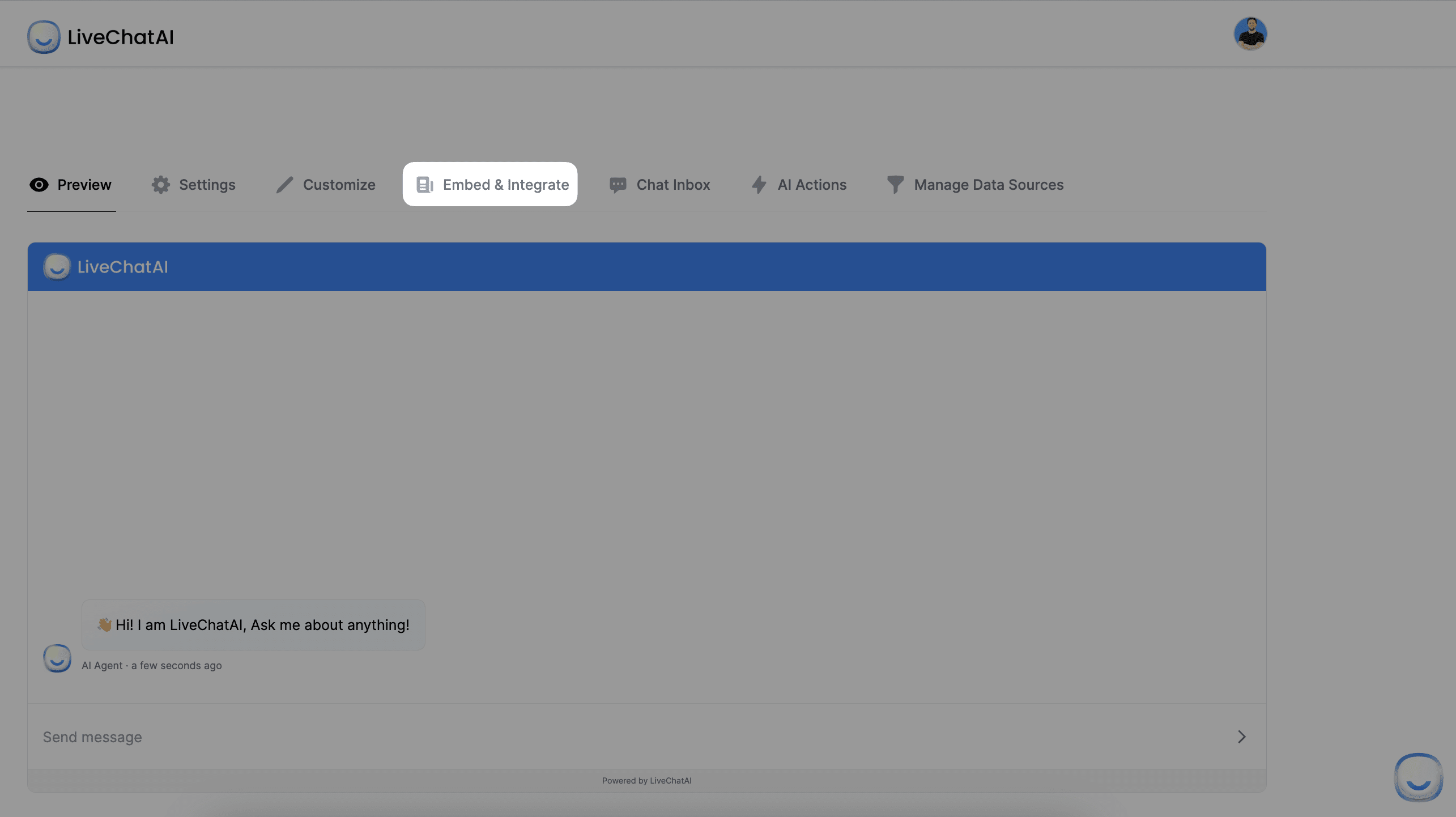Image resolution: width=1456 pixels, height=817 pixels.
Task: Open the floating chat widget launcher
Action: coord(1418,777)
